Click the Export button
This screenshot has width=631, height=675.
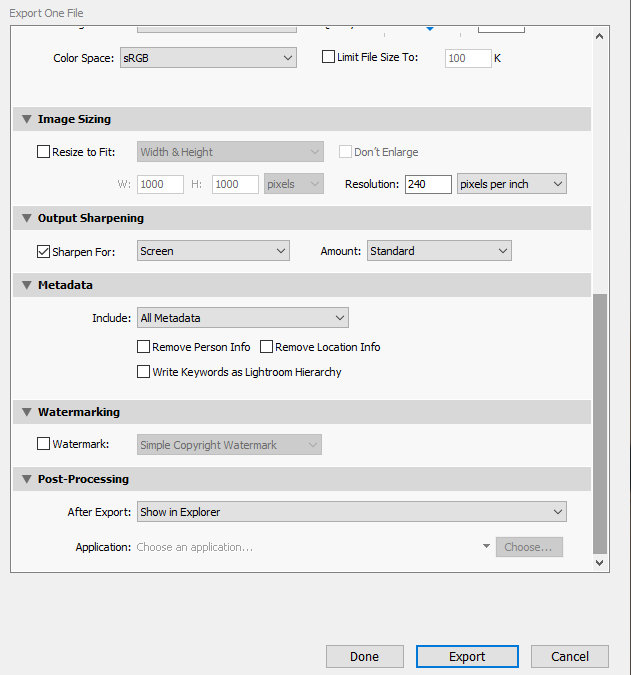click(x=467, y=656)
